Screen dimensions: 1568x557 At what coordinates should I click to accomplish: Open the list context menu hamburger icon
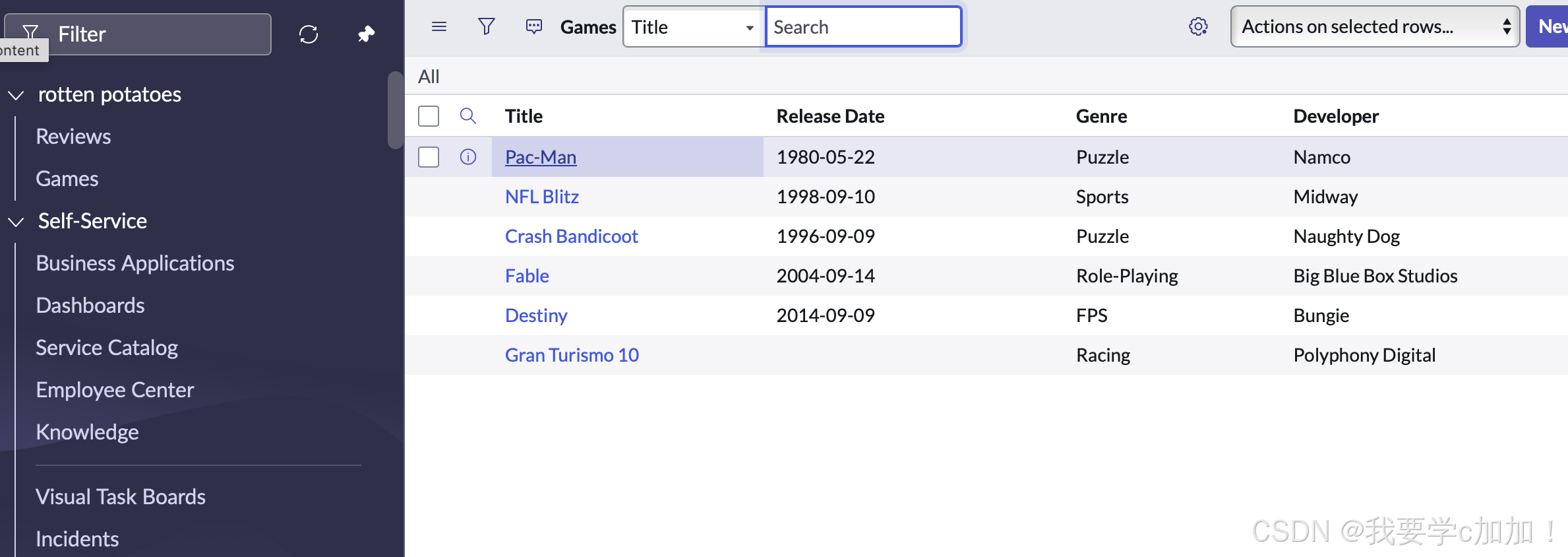tap(439, 26)
